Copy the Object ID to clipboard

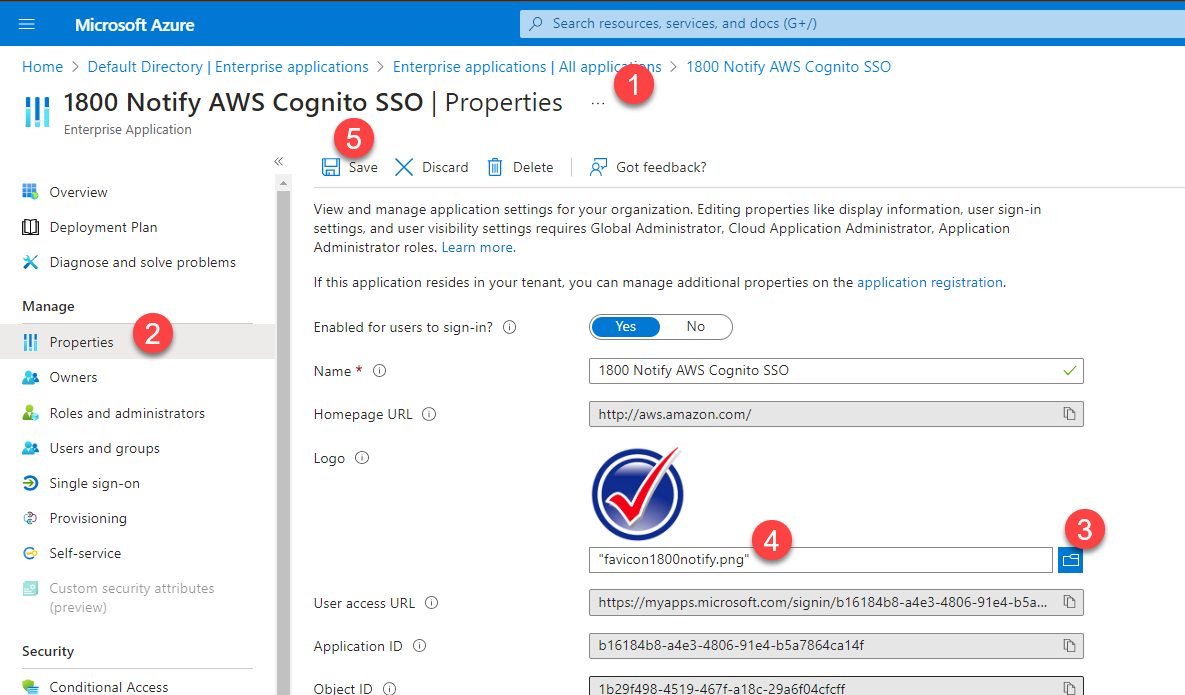tap(1069, 688)
